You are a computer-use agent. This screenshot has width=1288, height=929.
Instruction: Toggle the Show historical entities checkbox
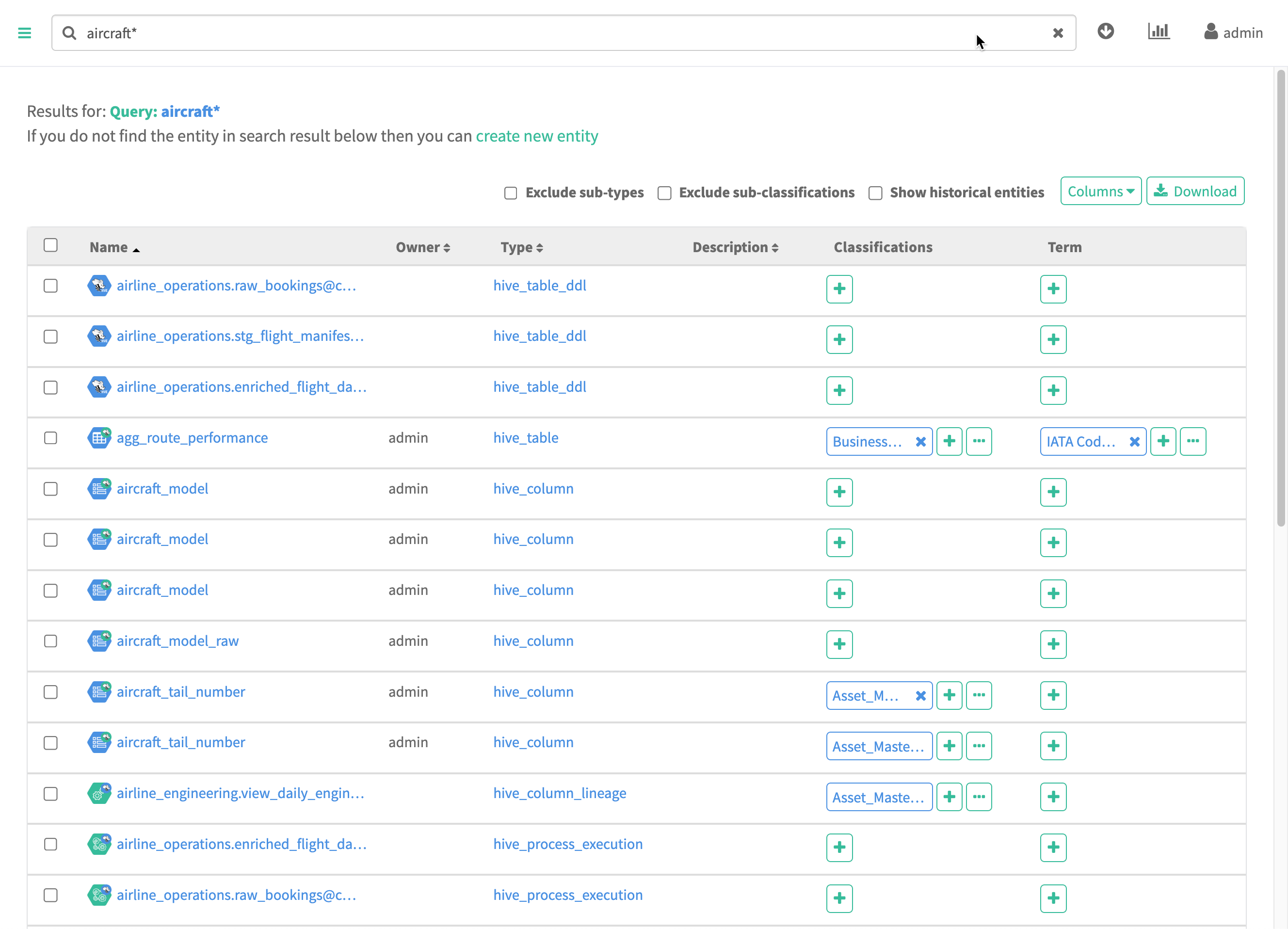click(875, 193)
